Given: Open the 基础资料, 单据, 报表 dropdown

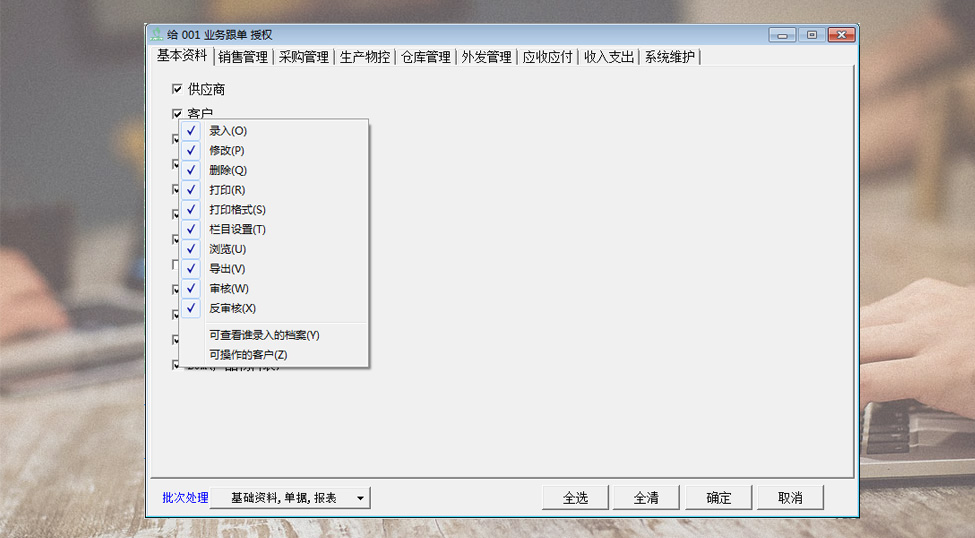Looking at the screenshot, I should pos(290,498).
